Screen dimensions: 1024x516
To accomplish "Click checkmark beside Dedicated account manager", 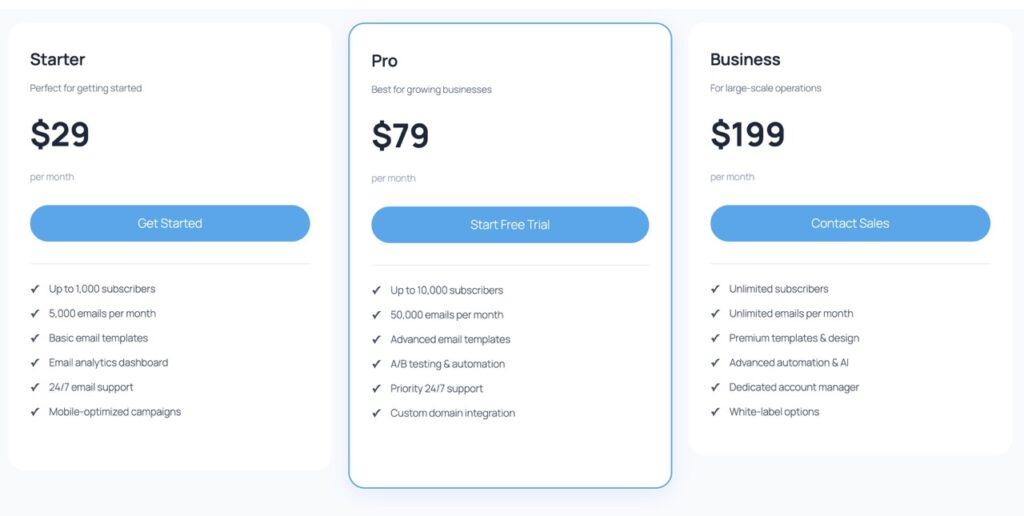I will [x=715, y=387].
